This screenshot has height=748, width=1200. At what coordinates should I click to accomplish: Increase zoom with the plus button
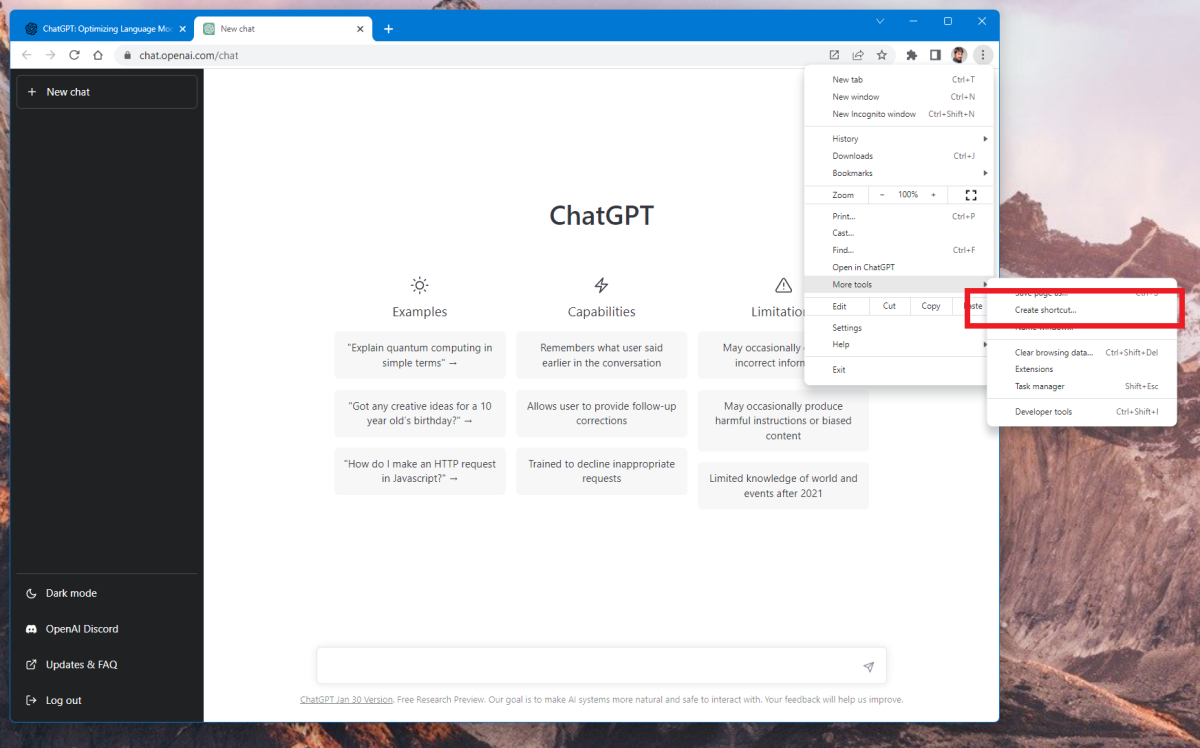[x=934, y=195]
